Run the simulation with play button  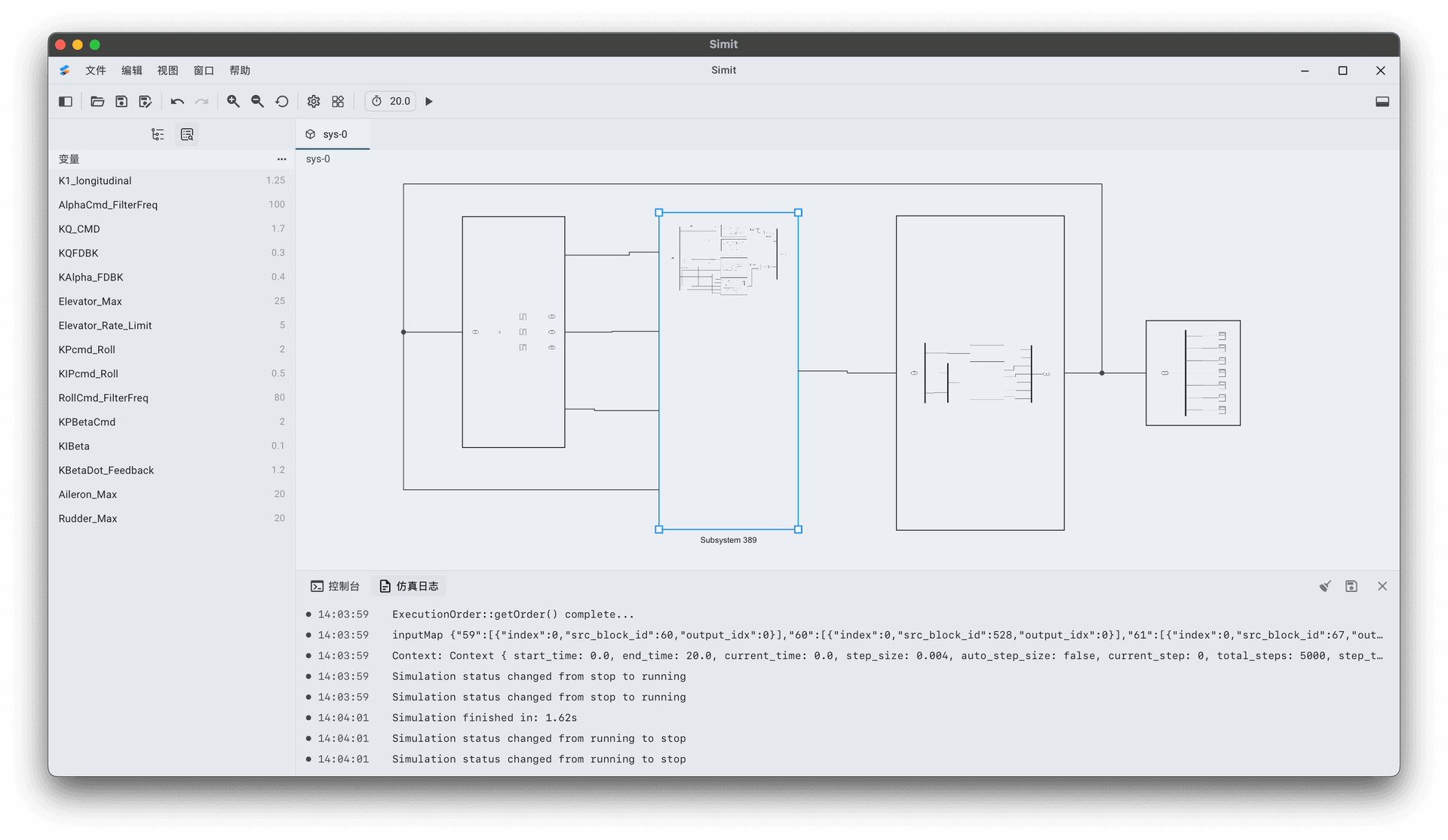pos(429,101)
